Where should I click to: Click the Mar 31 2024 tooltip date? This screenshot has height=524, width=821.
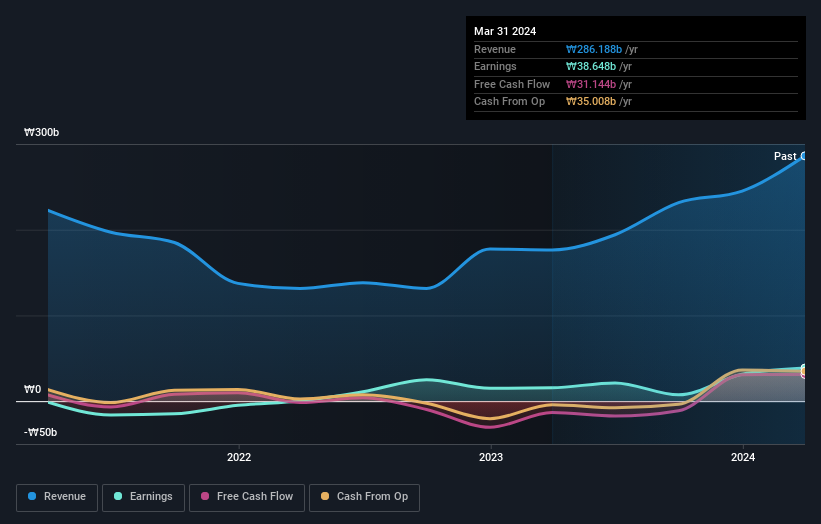pos(505,31)
